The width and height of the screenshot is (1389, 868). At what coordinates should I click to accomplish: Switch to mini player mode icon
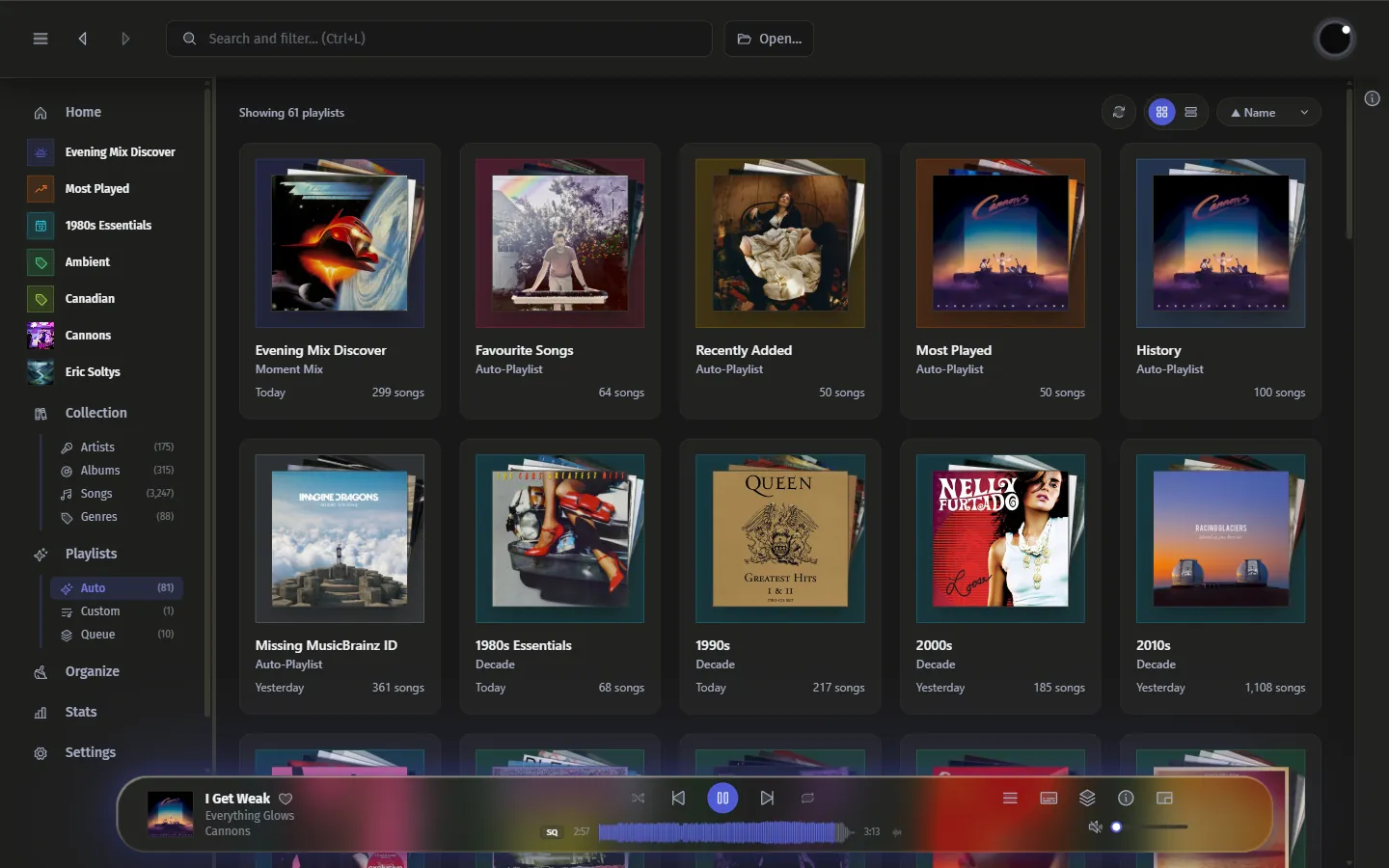[x=1164, y=799]
